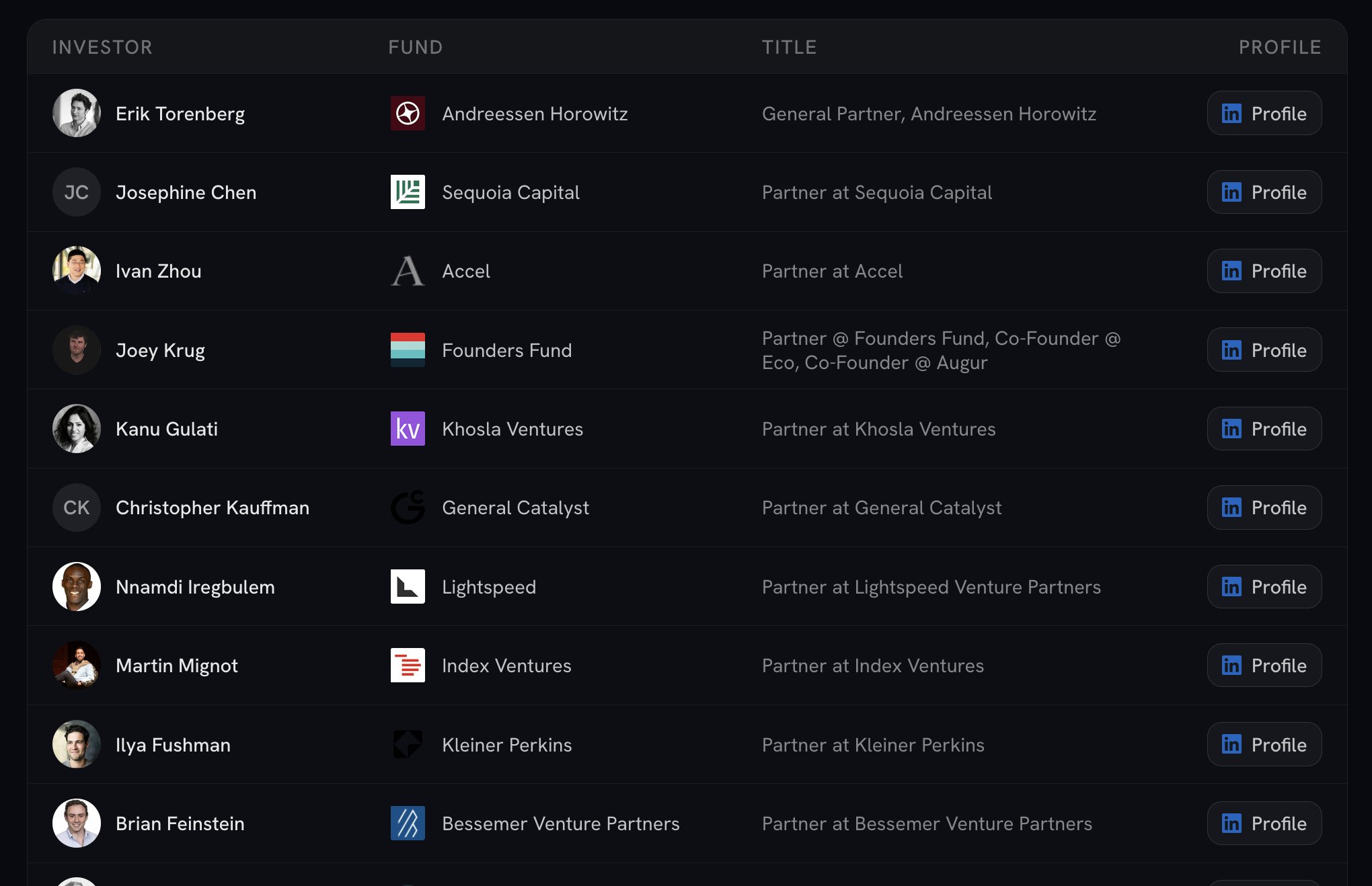Open Erik Torenberg's LinkedIn Profile button
Viewport: 1372px width, 886px height.
[x=1264, y=113]
